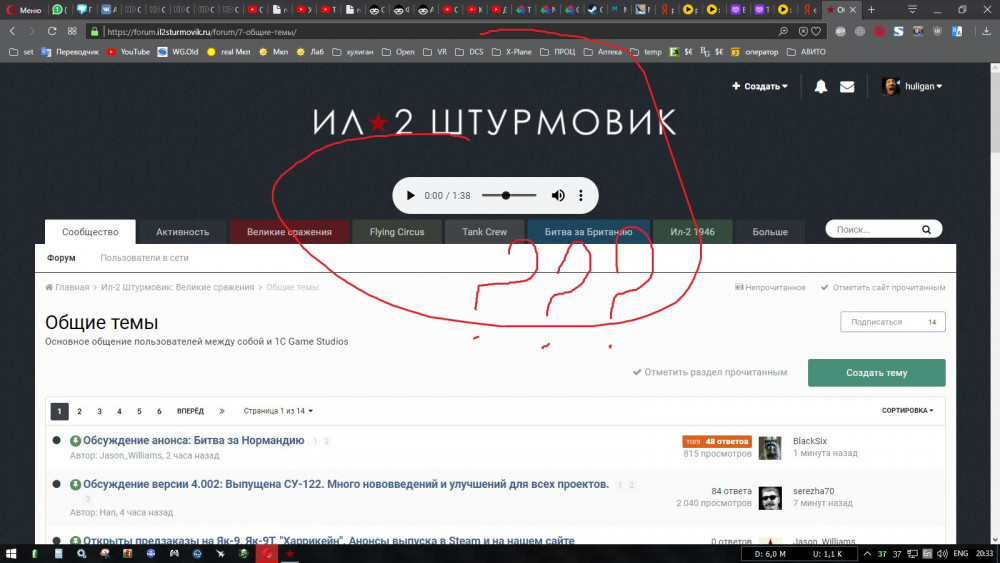The image size is (1000, 563).
Task: Go to page 6 of topics
Action: (159, 411)
